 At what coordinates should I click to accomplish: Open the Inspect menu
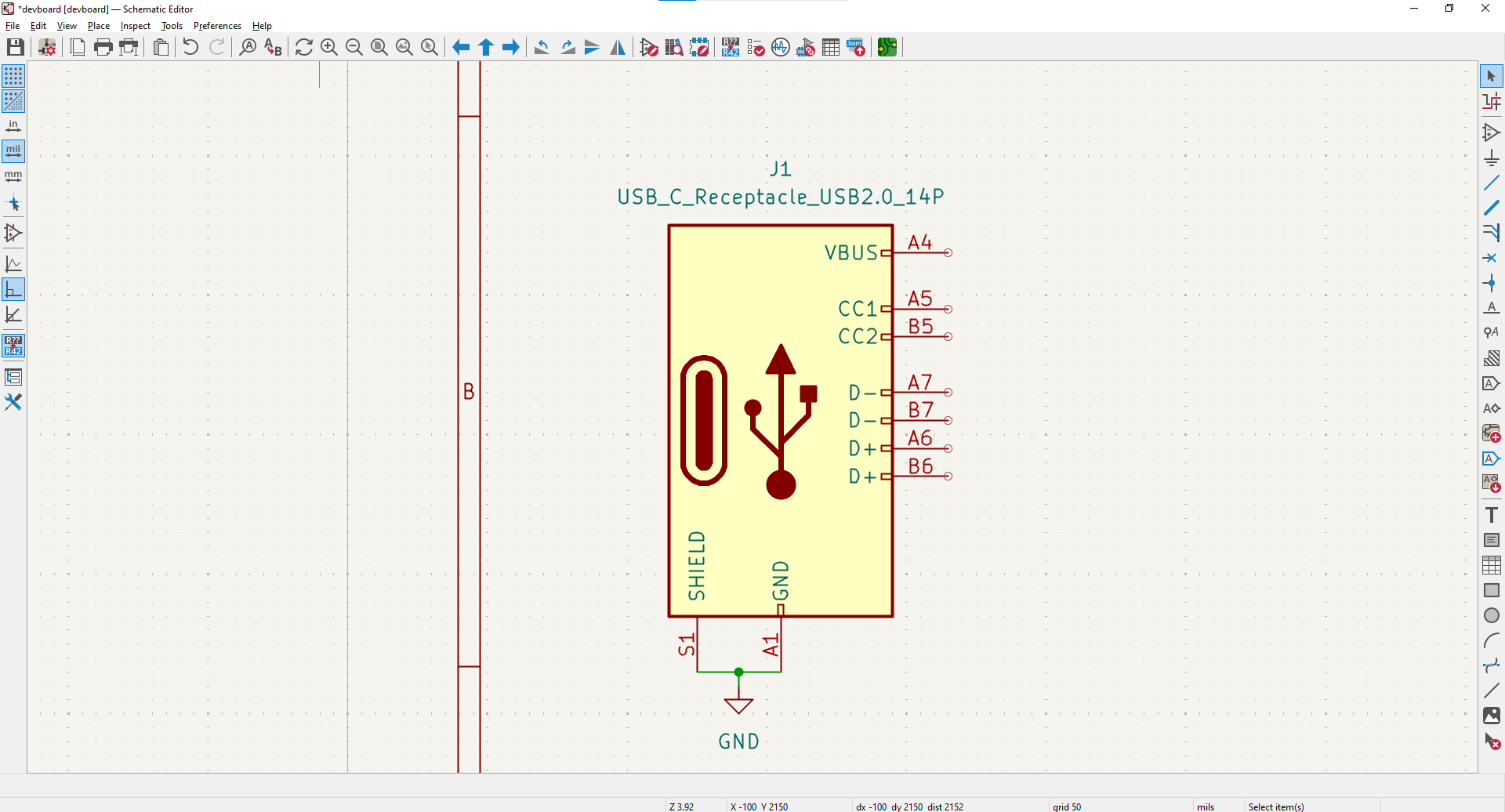click(135, 26)
